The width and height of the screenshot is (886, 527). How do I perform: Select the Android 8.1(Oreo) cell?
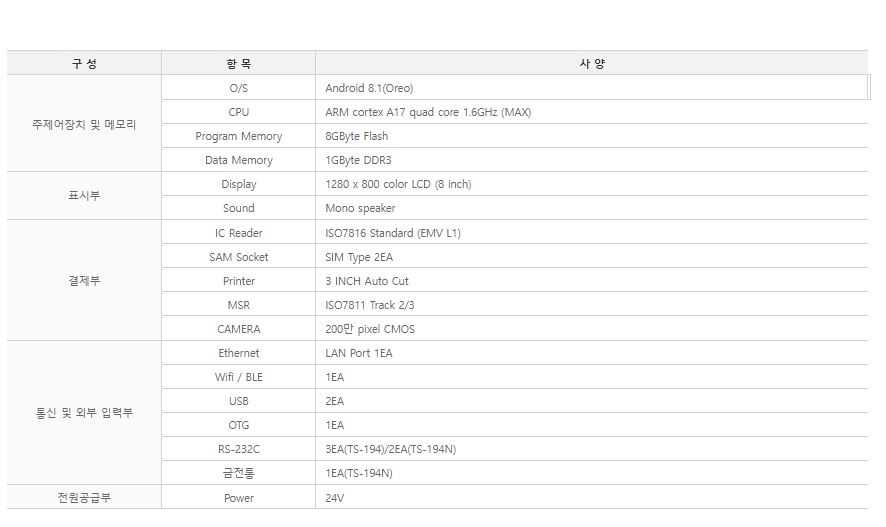tap(369, 88)
